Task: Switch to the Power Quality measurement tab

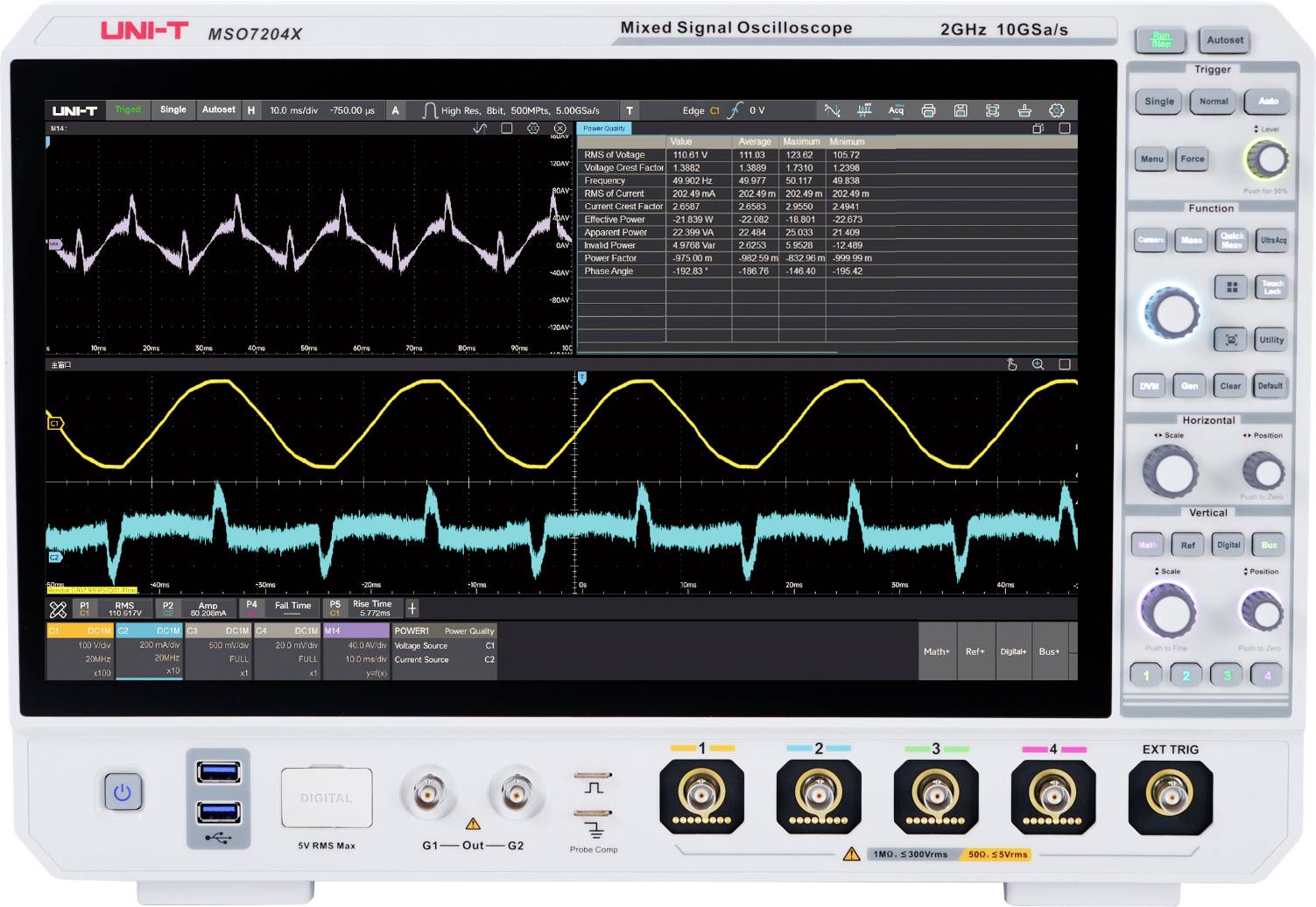Action: (x=603, y=128)
